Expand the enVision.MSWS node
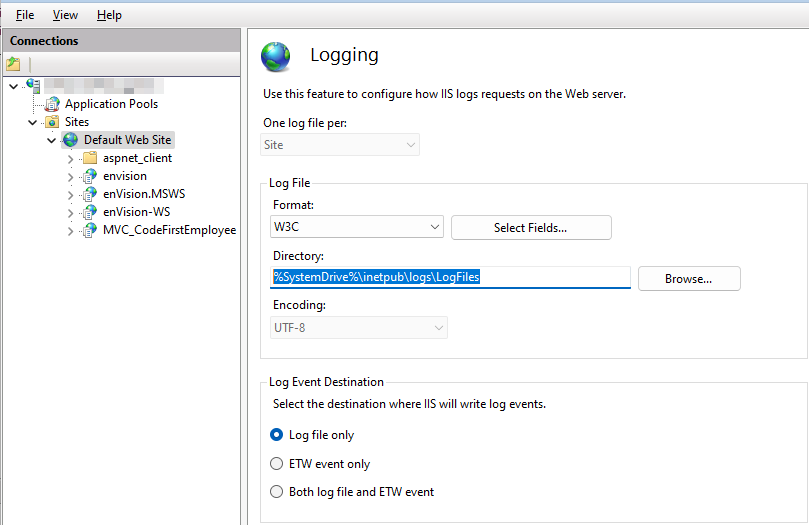 [x=71, y=195]
